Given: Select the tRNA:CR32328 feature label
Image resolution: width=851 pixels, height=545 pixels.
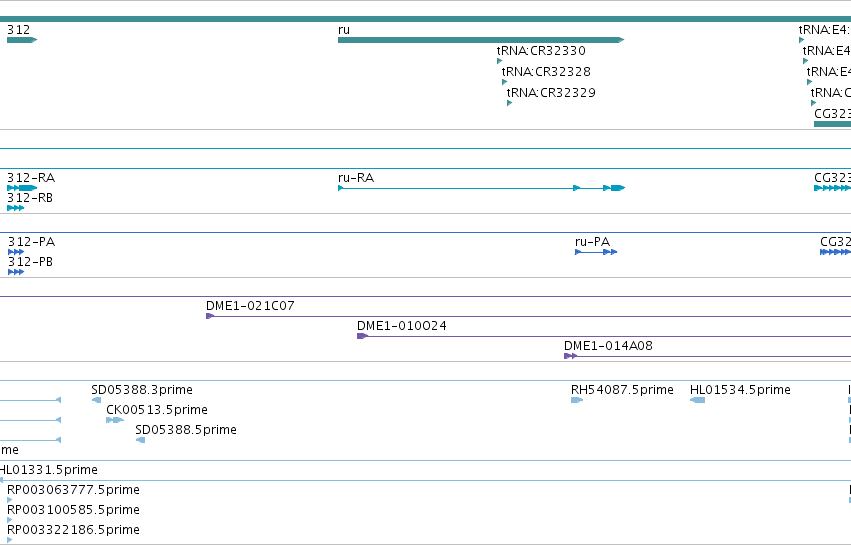Looking at the screenshot, I should pos(546,72).
